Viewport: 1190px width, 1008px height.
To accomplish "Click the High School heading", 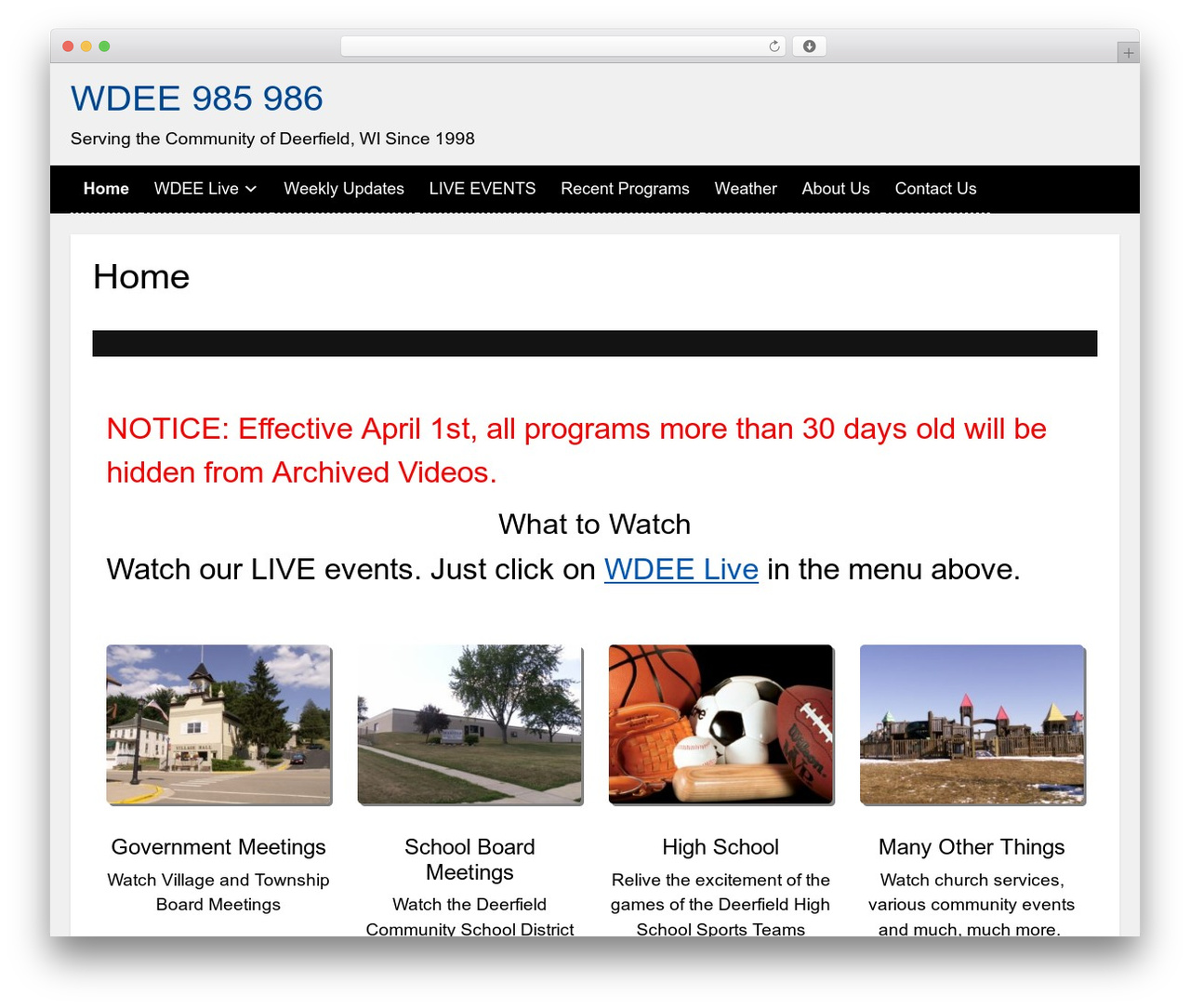I will click(x=721, y=847).
